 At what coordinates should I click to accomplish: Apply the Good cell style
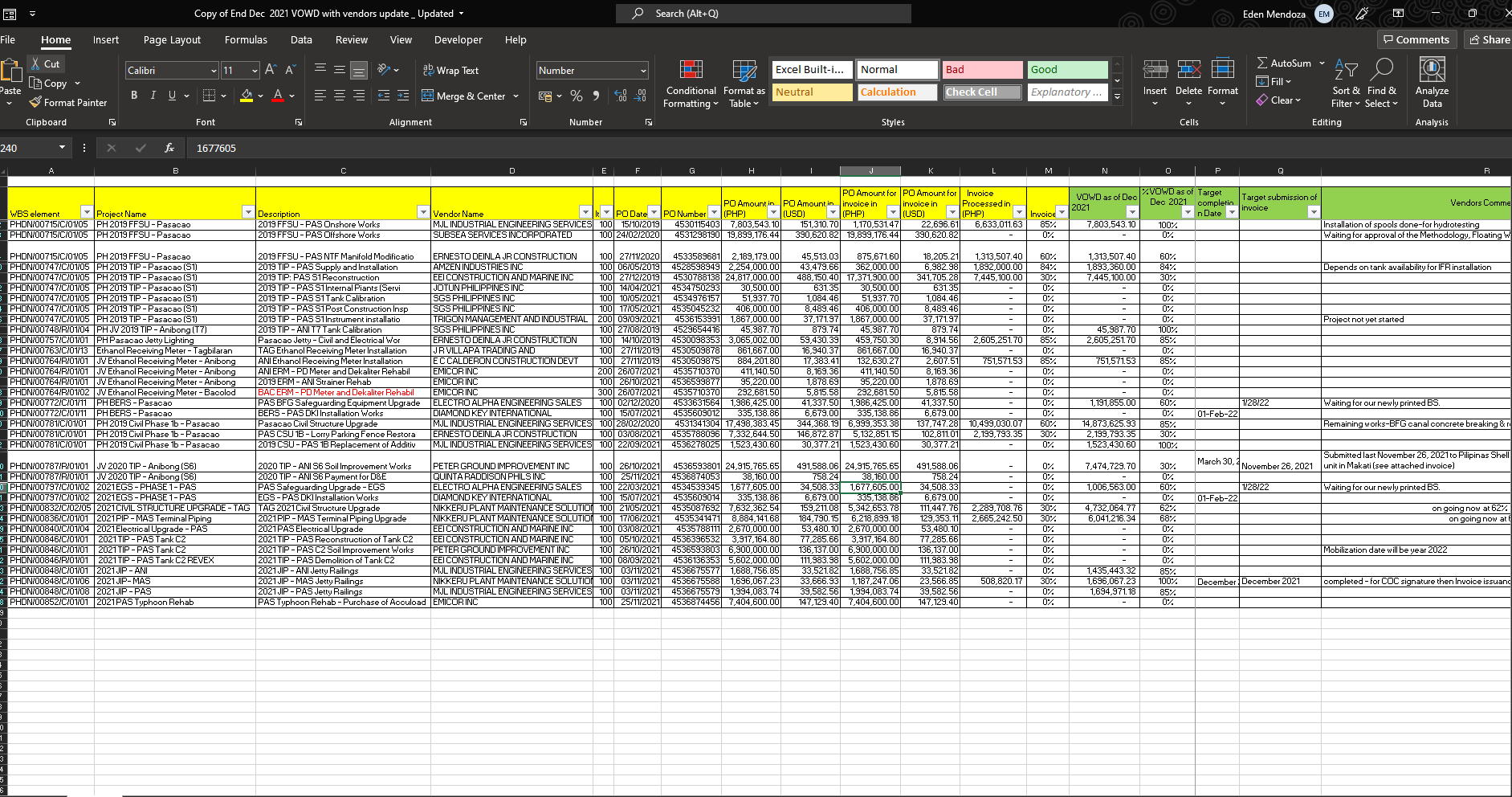coord(1068,70)
